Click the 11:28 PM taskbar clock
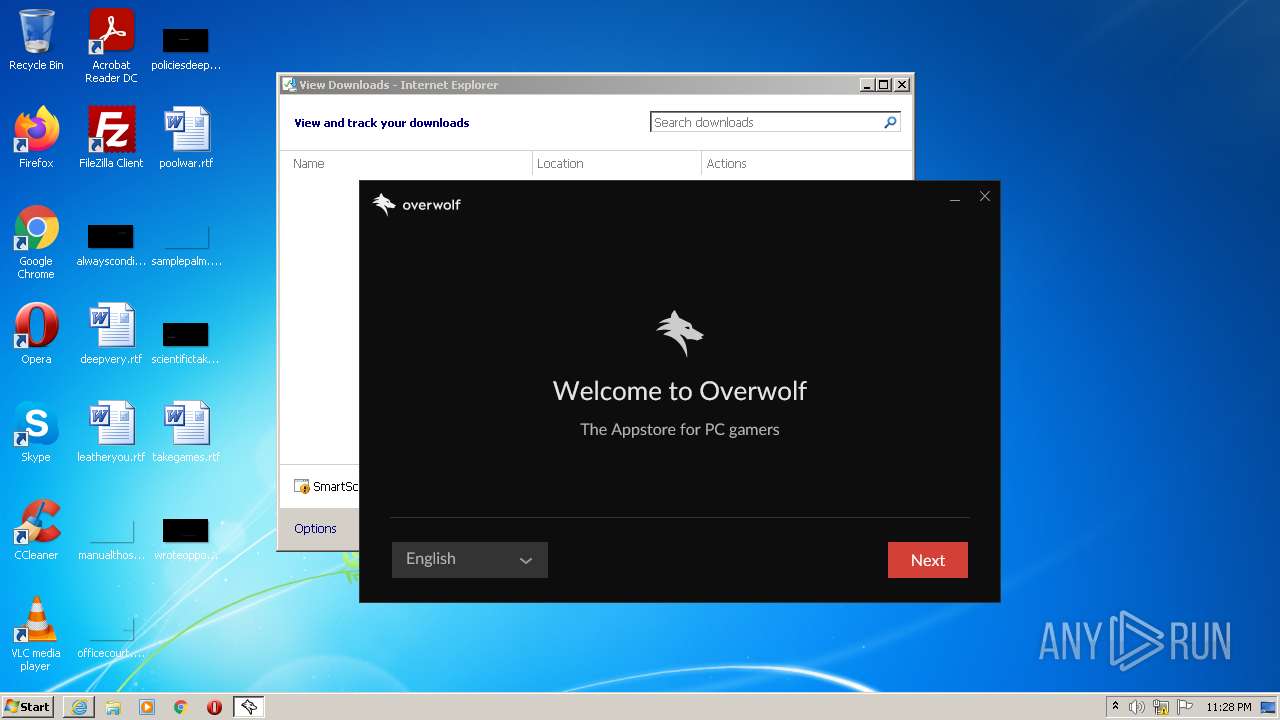The height and width of the screenshot is (720, 1280). tap(1229, 707)
